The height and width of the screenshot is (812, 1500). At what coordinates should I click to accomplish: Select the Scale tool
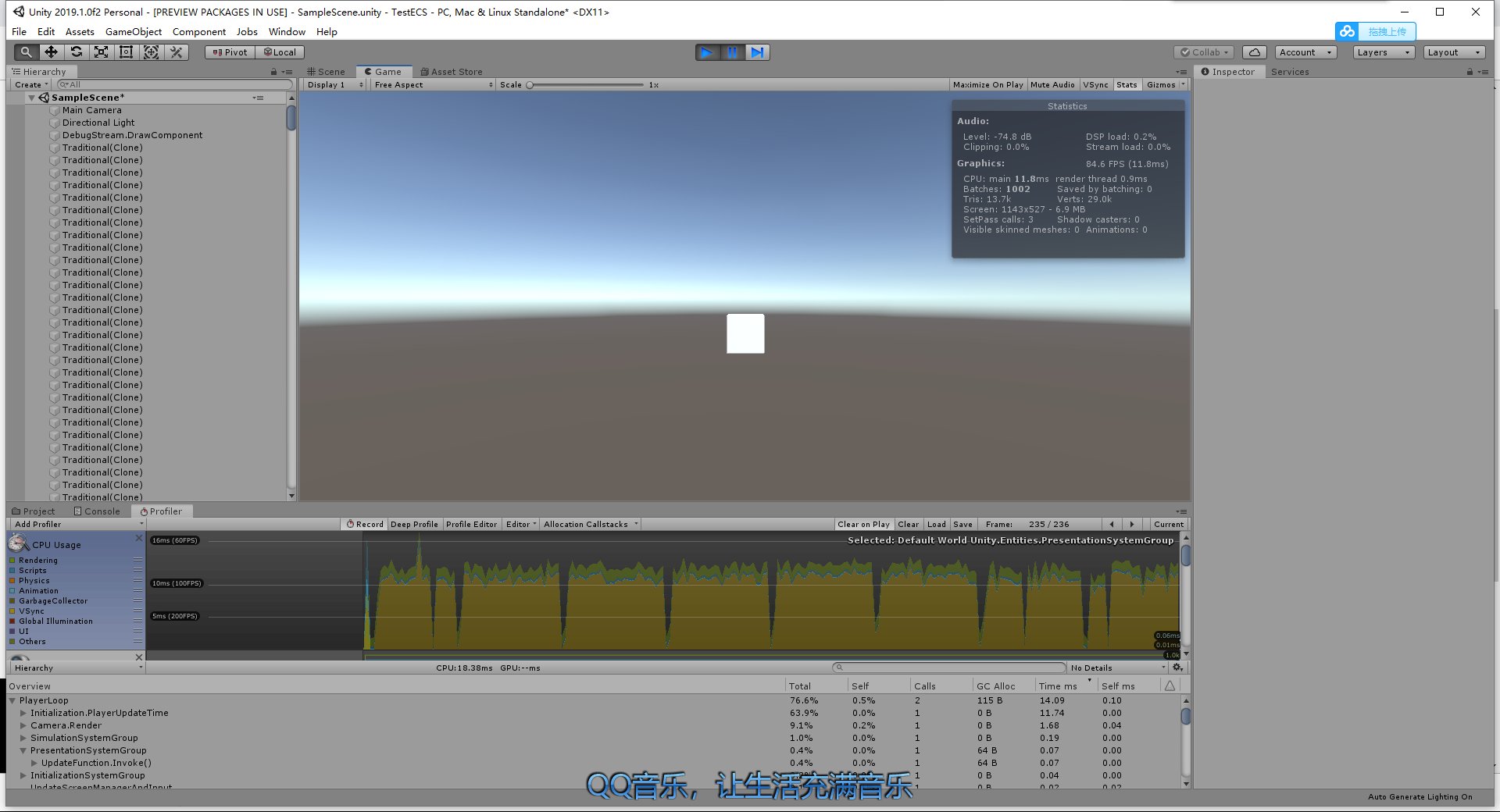(x=101, y=52)
